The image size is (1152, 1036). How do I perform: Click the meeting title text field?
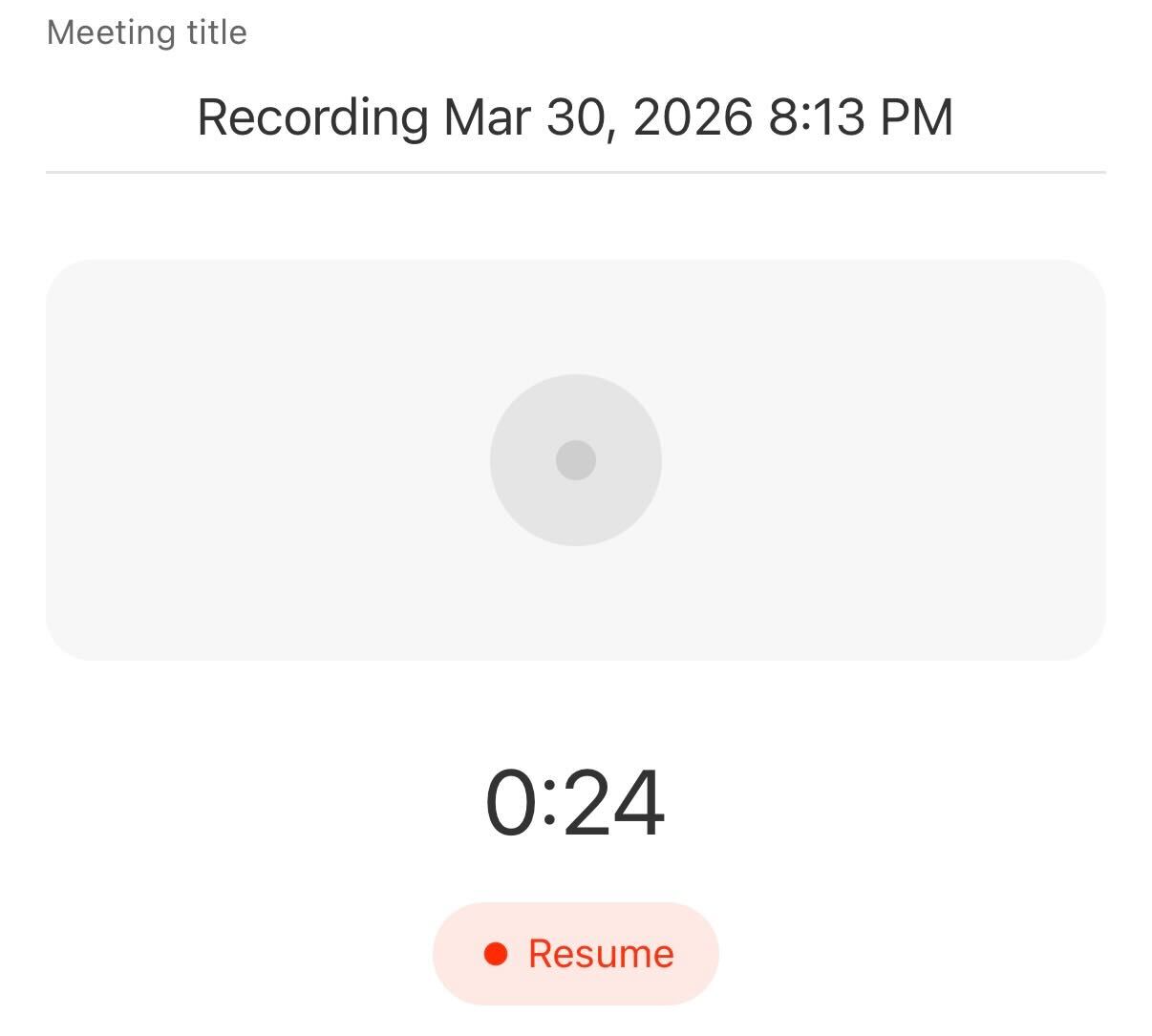pos(575,118)
